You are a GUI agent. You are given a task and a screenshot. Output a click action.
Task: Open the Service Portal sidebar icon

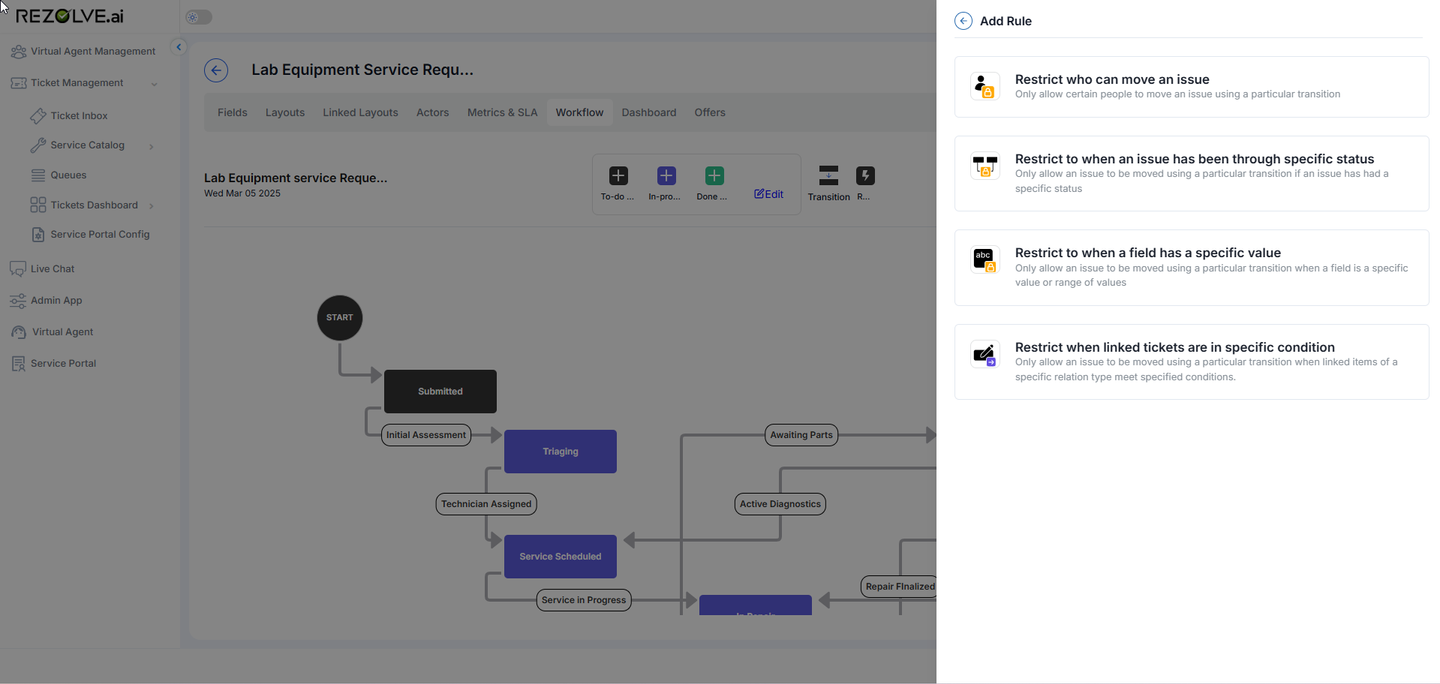[x=18, y=363]
